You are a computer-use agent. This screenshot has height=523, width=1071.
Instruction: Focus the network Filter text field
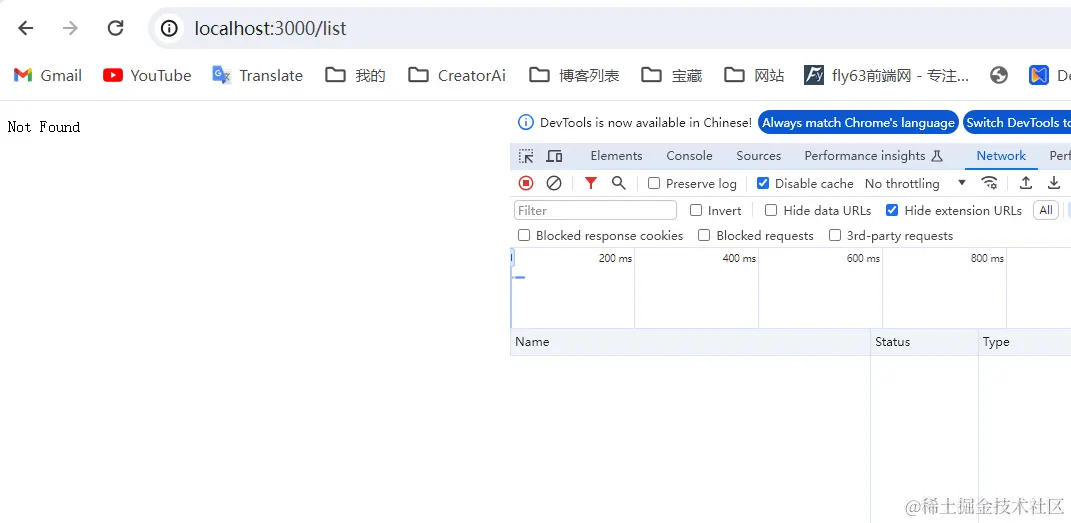pyautogui.click(x=595, y=210)
